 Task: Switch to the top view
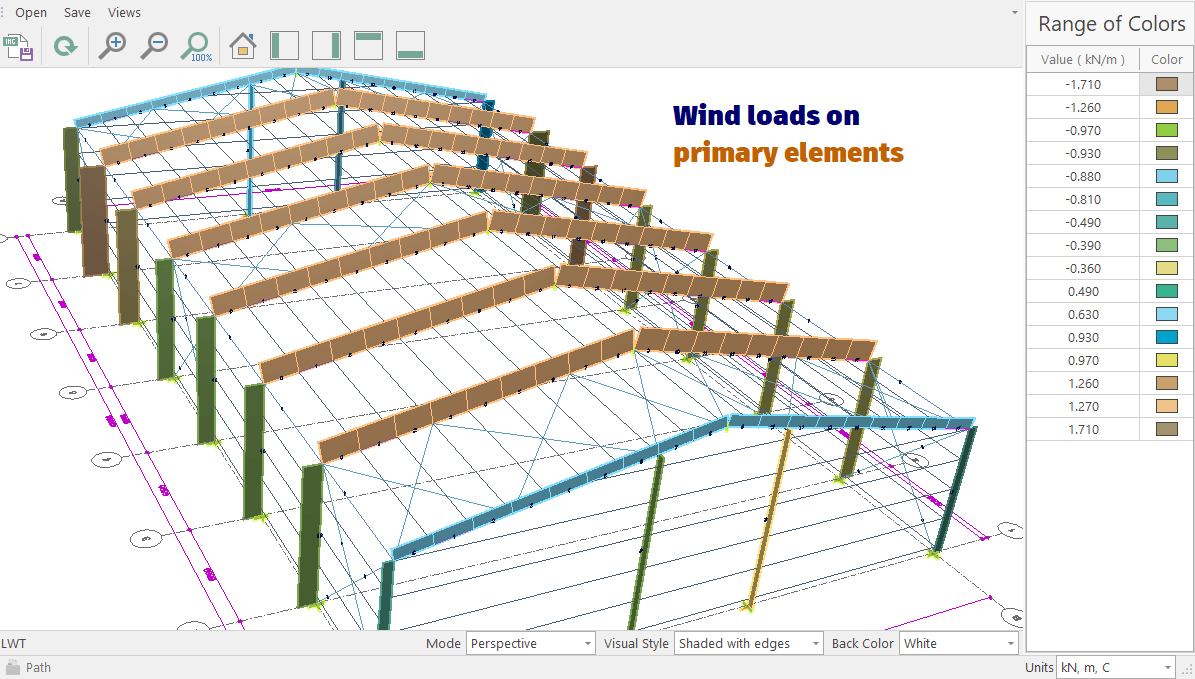pos(369,46)
